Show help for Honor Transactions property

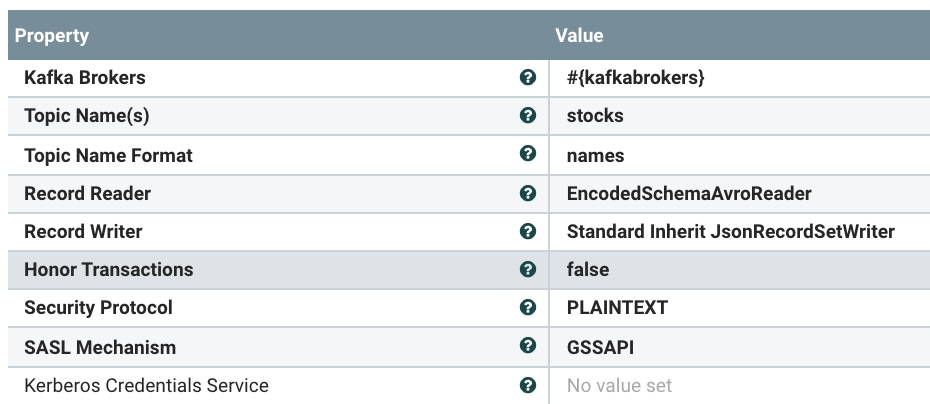point(528,269)
